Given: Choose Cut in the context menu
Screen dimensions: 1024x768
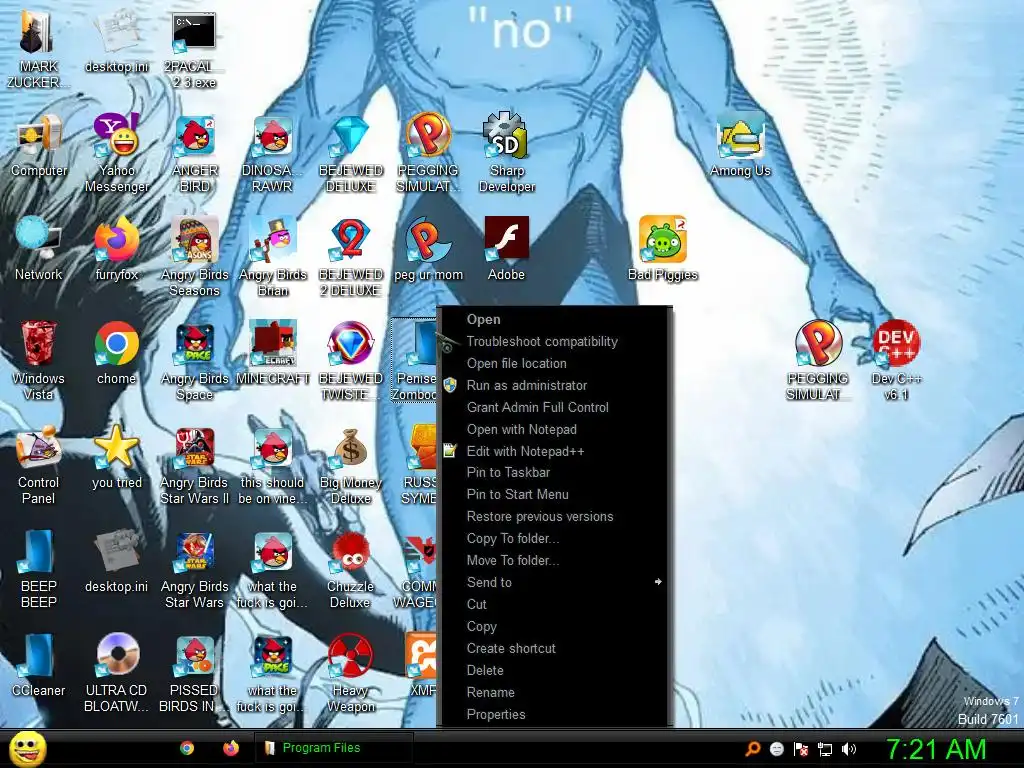Looking at the screenshot, I should 554,604.
